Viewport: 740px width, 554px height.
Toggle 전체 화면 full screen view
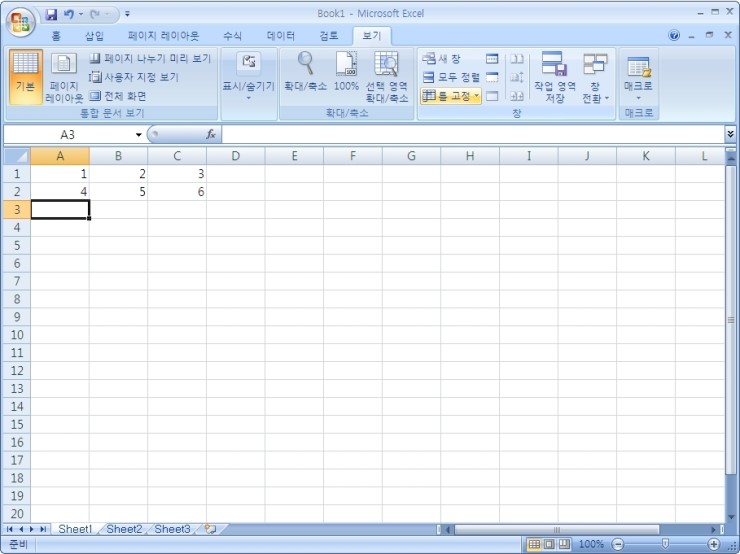click(117, 96)
